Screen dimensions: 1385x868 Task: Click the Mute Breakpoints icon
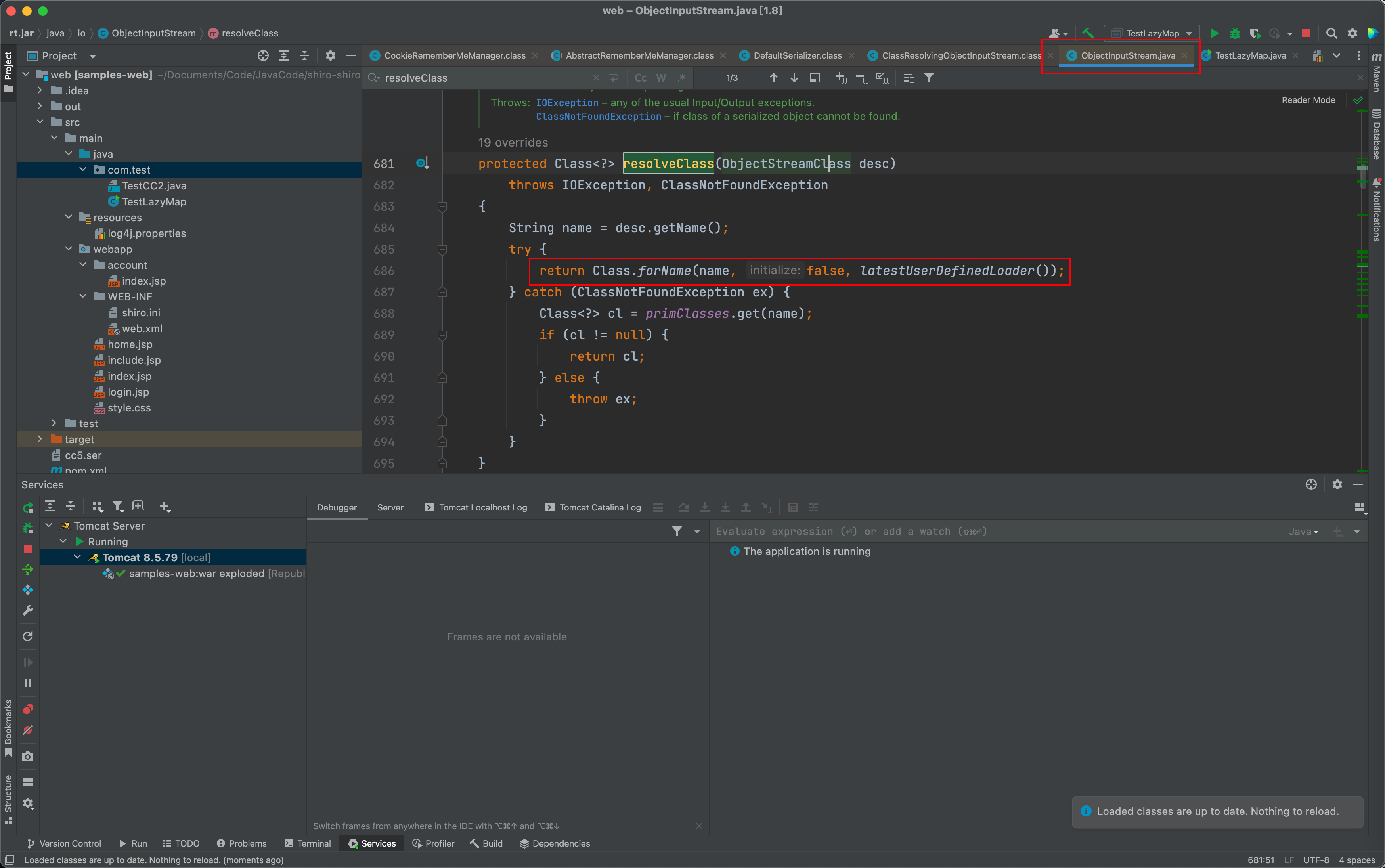tap(28, 730)
